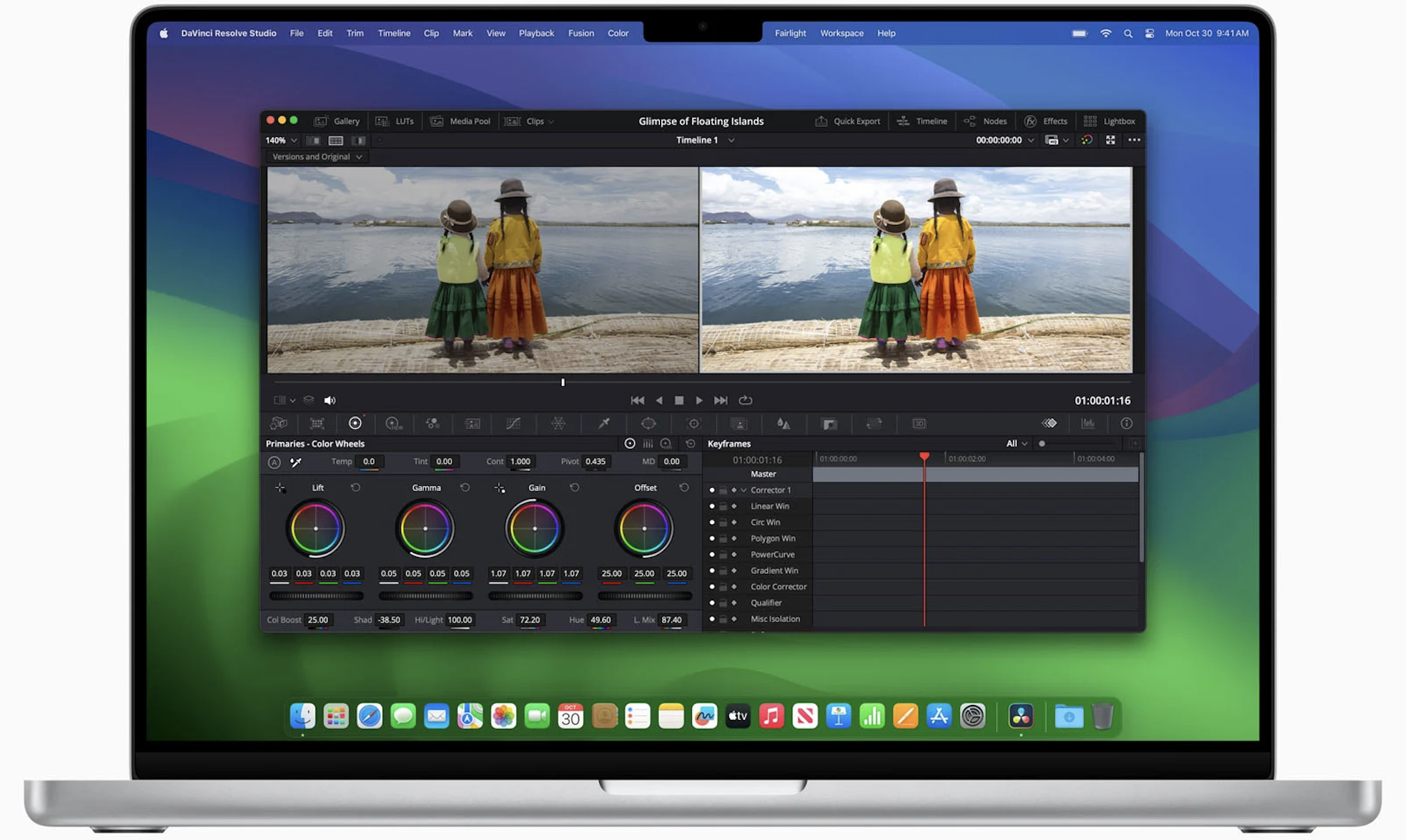Open the Sizing palette
The image size is (1406, 840).
coord(874,423)
